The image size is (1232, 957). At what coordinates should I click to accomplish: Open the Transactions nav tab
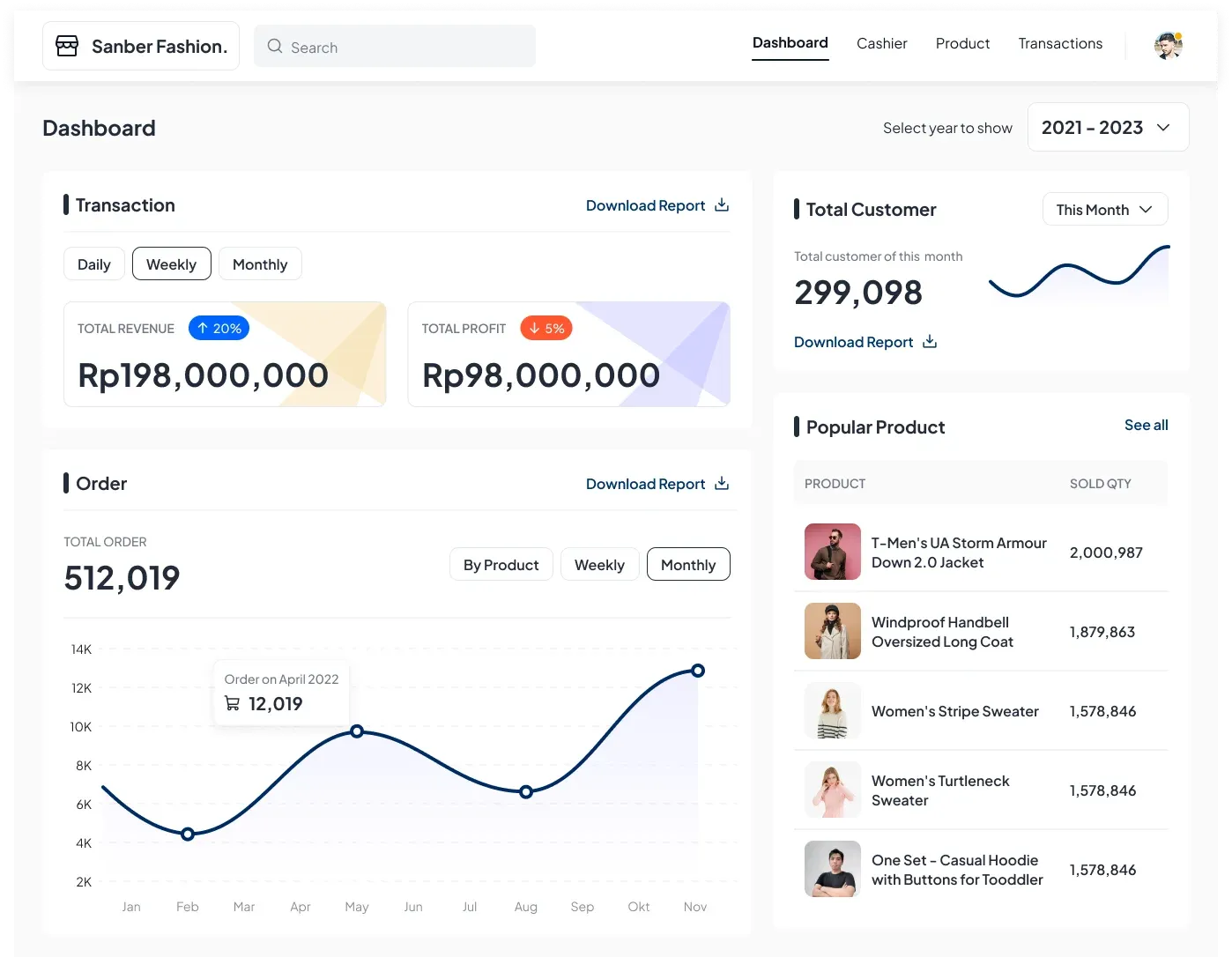pos(1060,43)
